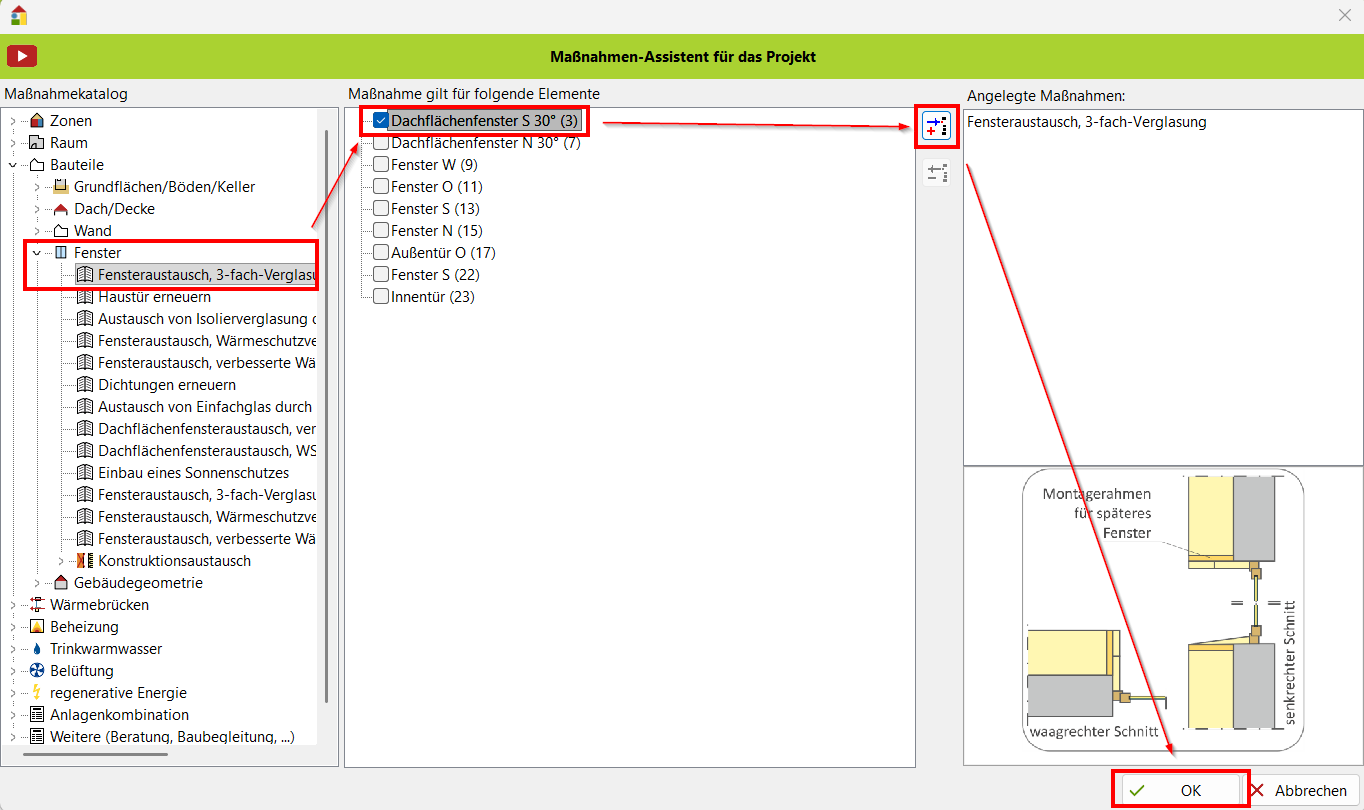Select Haustür erneuern in the catalog
This screenshot has width=1364, height=810.
(154, 297)
